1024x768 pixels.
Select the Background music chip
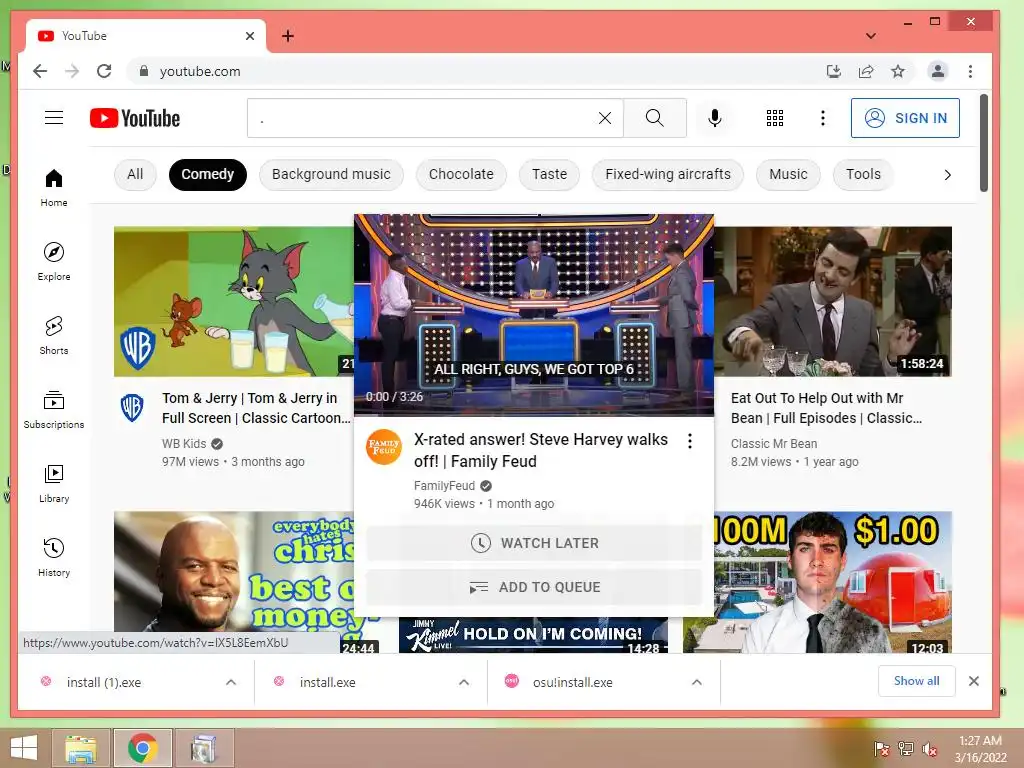(331, 174)
